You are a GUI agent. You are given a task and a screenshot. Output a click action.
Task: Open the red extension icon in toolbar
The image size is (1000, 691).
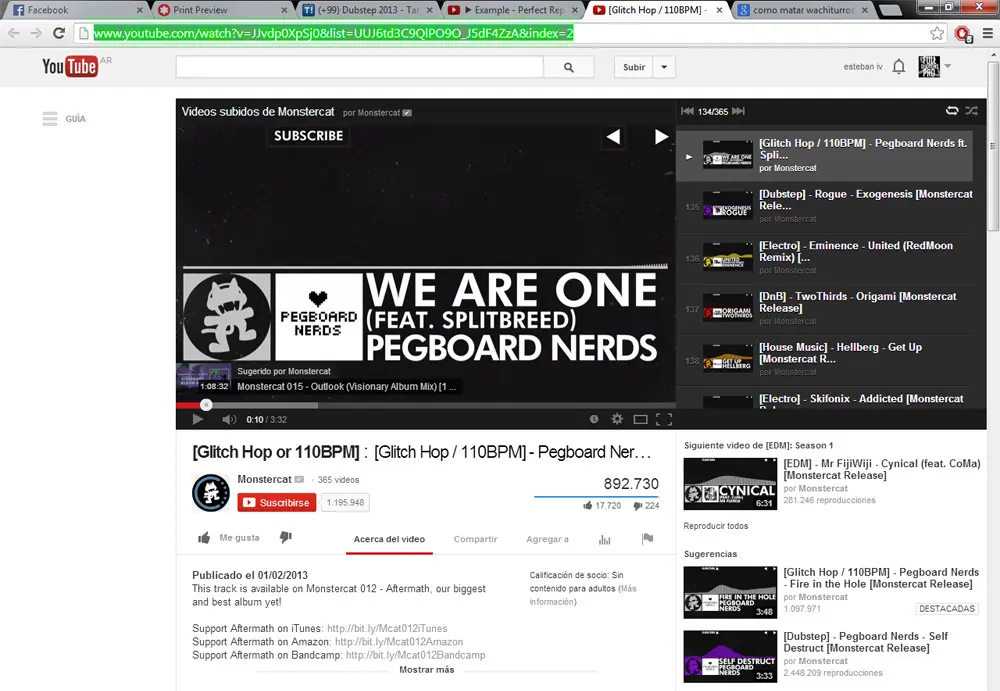[x=963, y=34]
